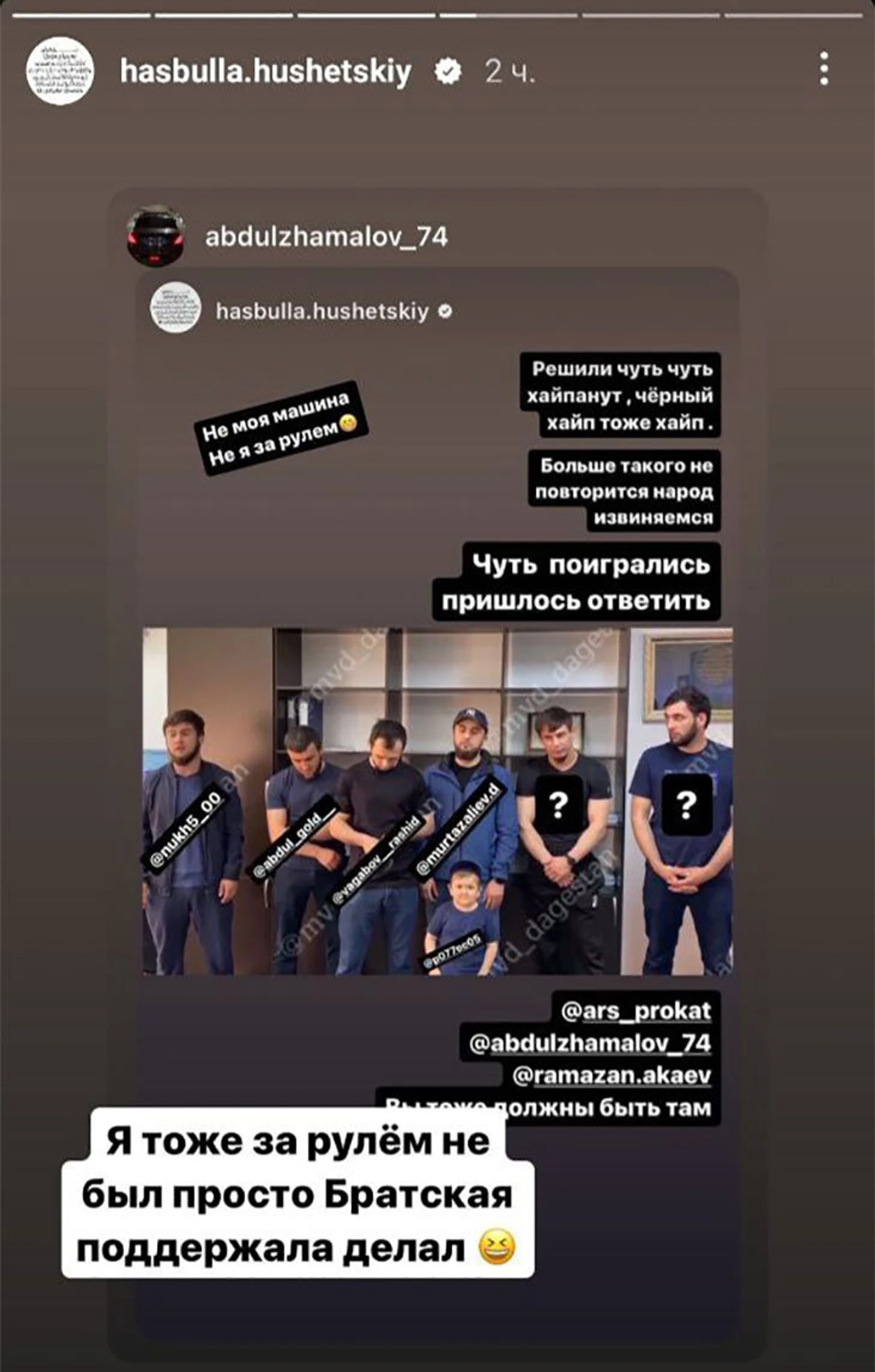Open the three-dot story options menu
Image resolution: width=875 pixels, height=1372 pixels.
coord(825,68)
